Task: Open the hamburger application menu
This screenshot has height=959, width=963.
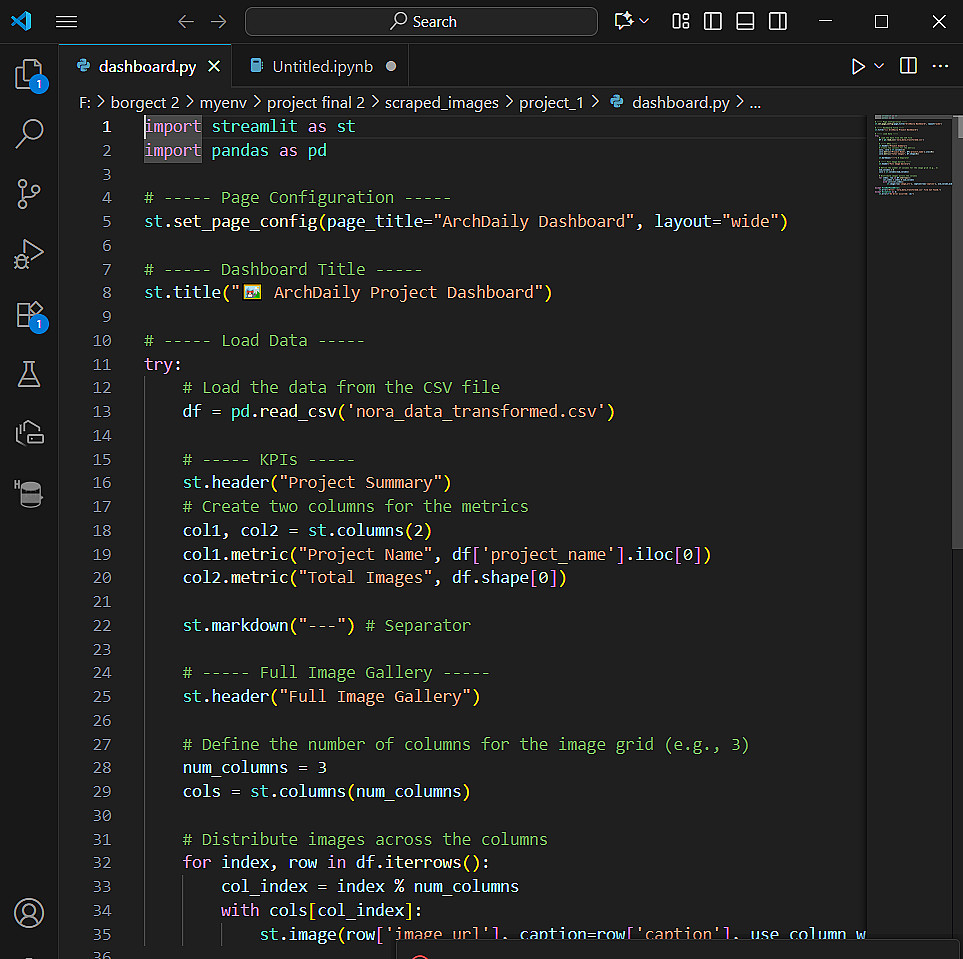Action: pyautogui.click(x=66, y=21)
